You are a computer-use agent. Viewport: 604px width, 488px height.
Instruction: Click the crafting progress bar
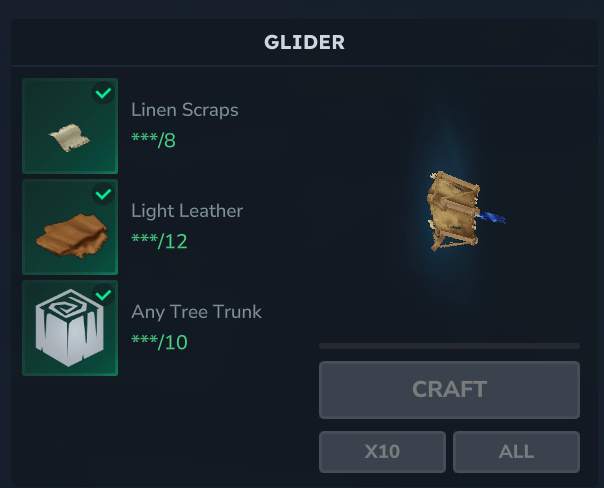(x=449, y=346)
